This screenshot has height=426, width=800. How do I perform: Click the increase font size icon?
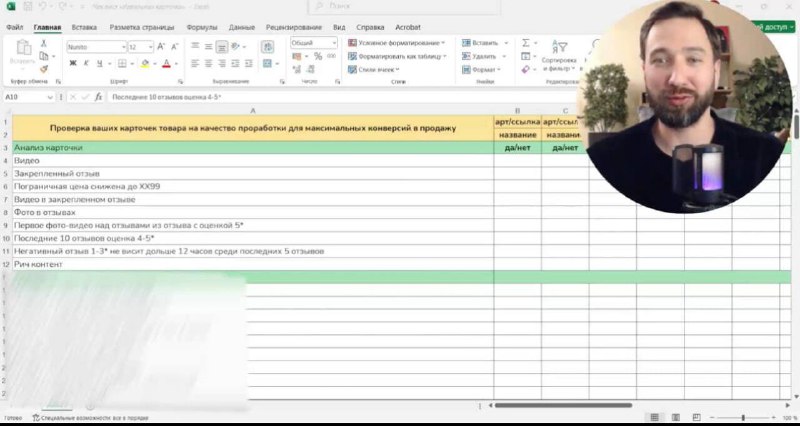161,47
